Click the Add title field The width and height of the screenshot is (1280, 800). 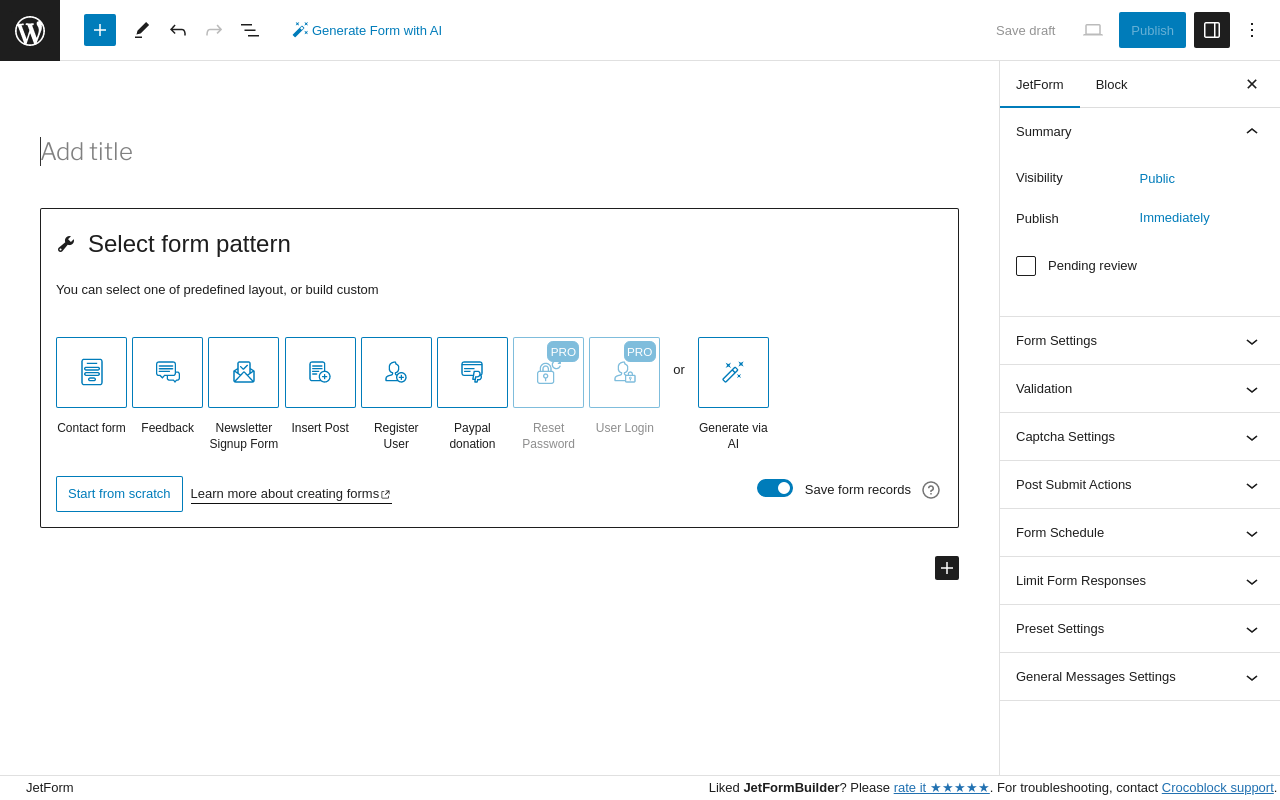(x=499, y=152)
